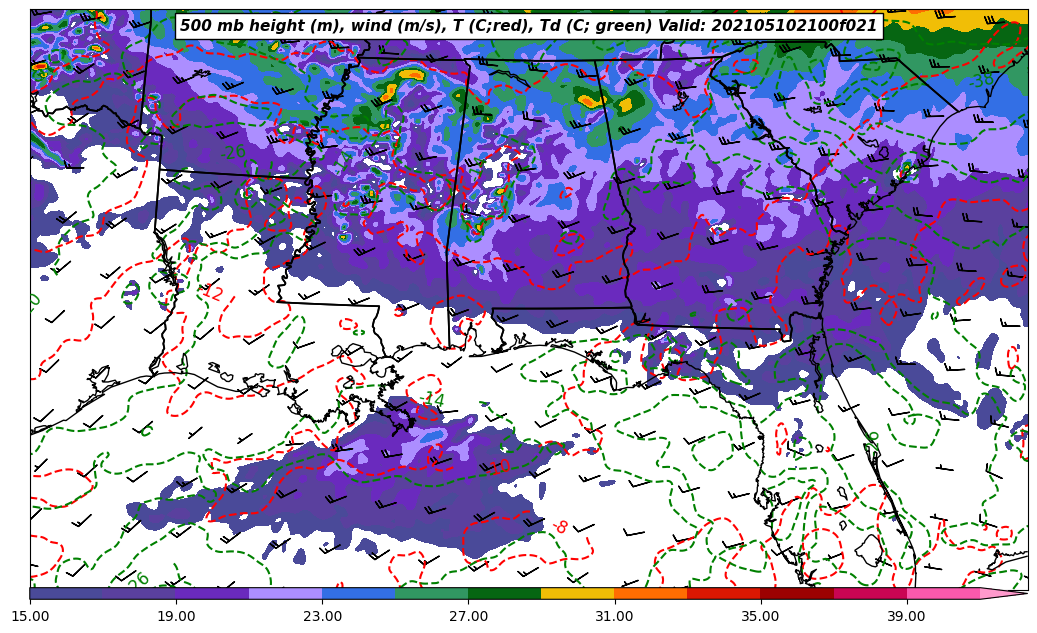Select the orange colorbar segment
This screenshot has width=1037, height=633.
coord(651,594)
